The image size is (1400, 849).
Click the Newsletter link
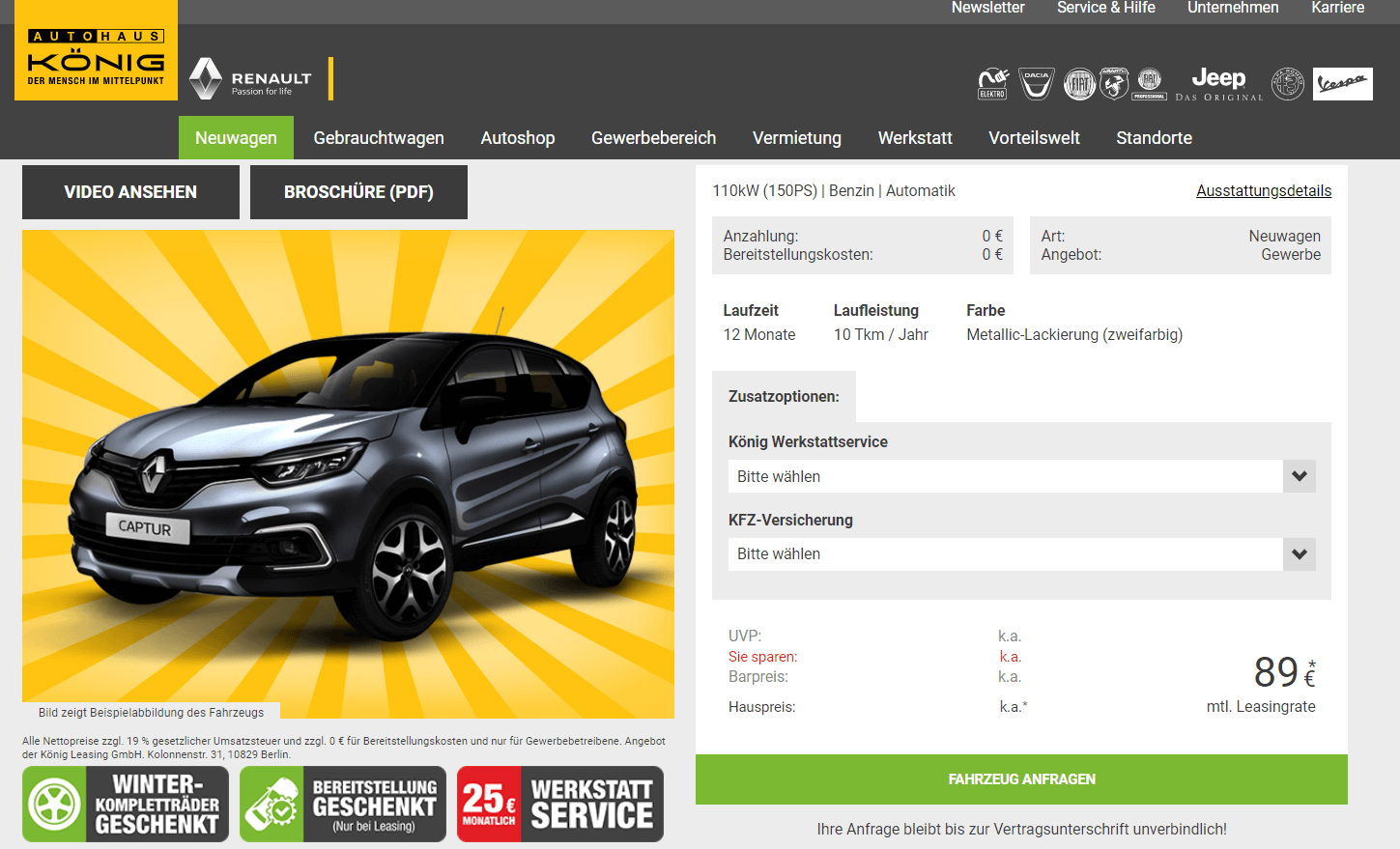[x=987, y=8]
